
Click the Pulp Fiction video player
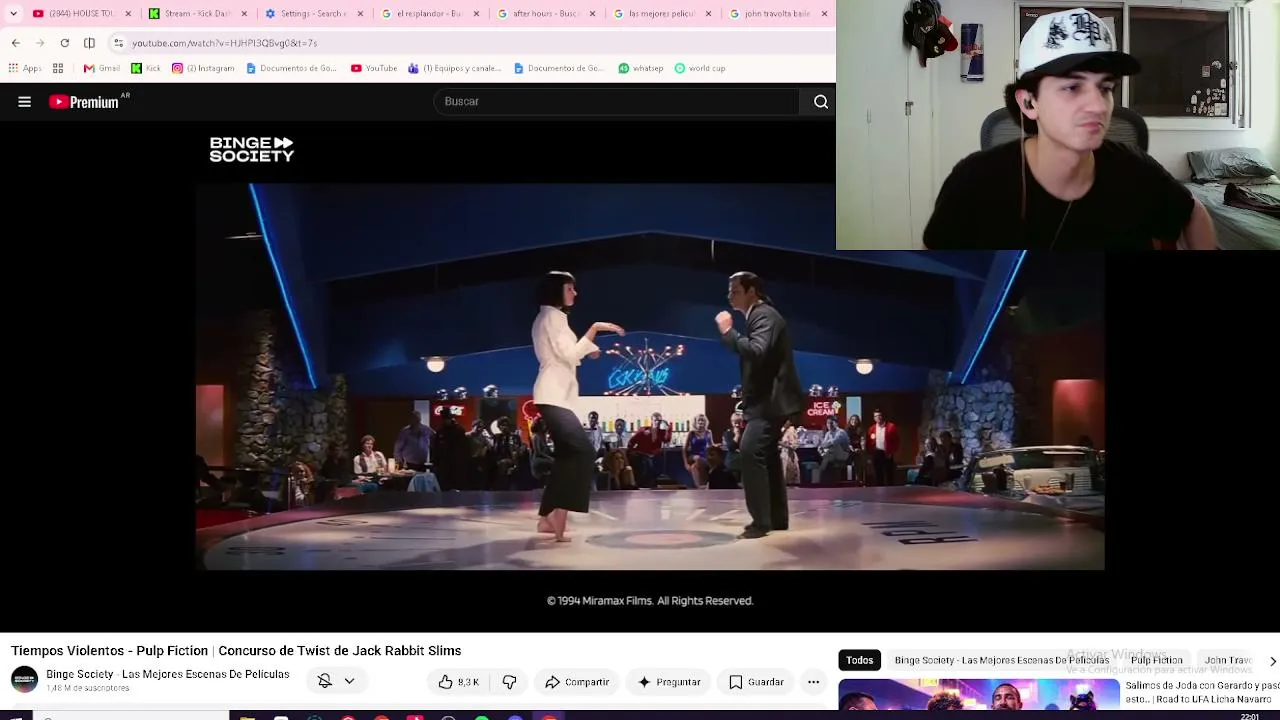click(650, 376)
